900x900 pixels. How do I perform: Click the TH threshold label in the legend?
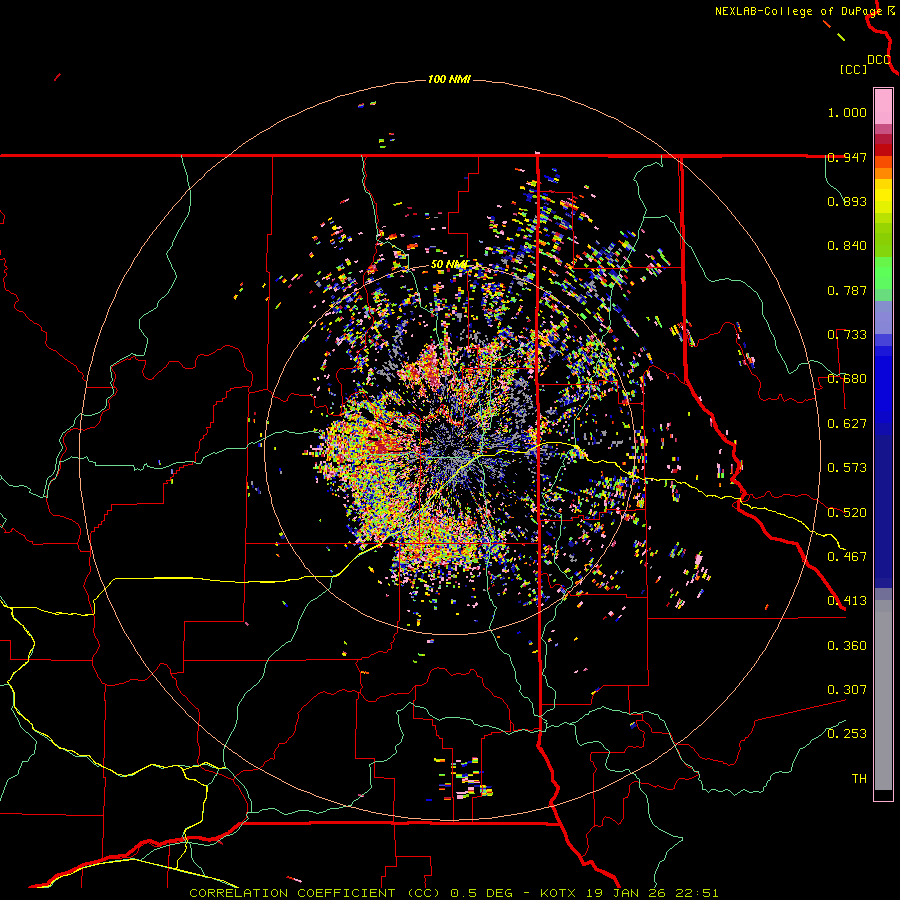point(859,779)
